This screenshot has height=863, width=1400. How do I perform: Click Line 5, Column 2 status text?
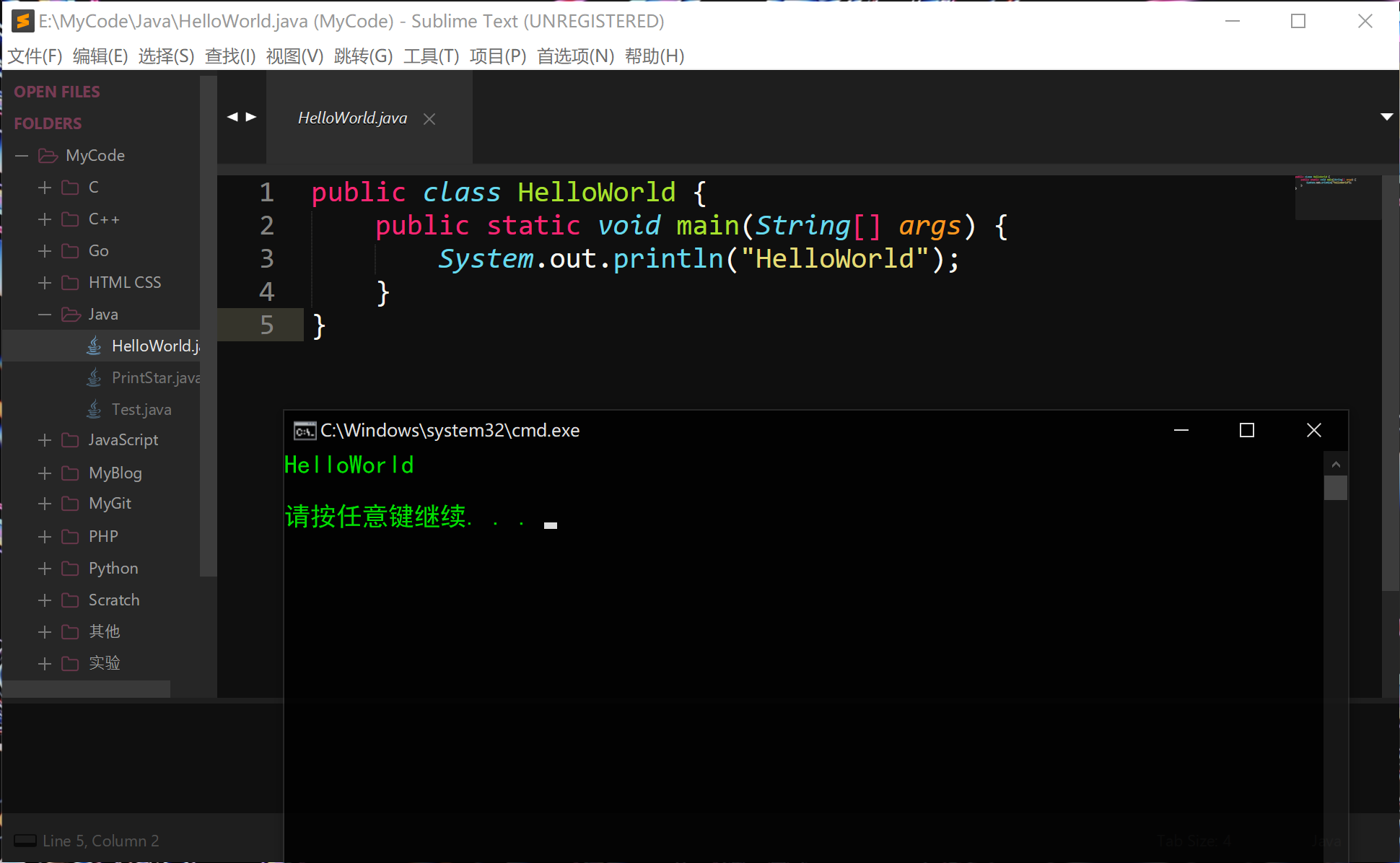101,841
